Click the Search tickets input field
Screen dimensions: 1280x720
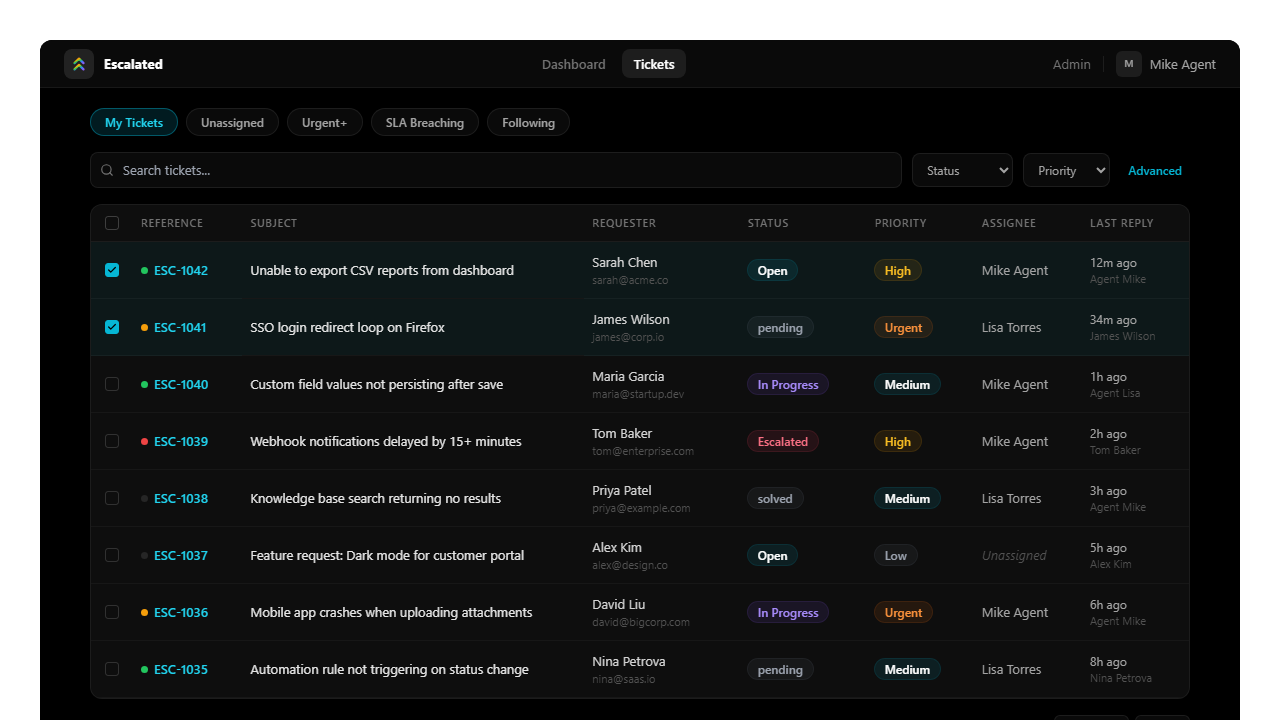pos(496,170)
